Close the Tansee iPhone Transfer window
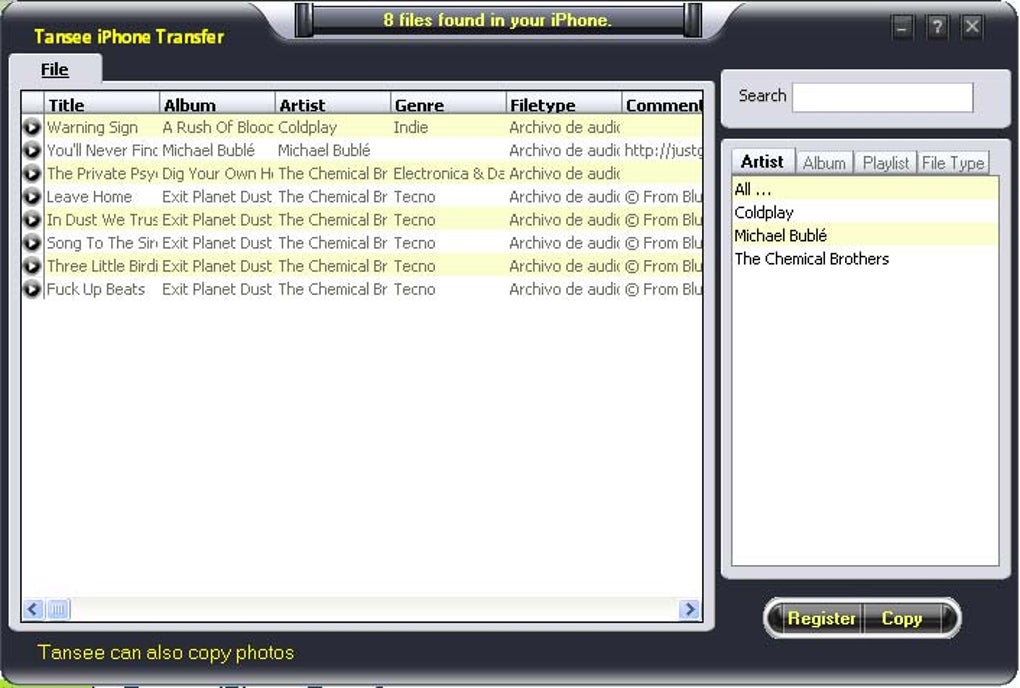The image size is (1020, 688). (972, 27)
